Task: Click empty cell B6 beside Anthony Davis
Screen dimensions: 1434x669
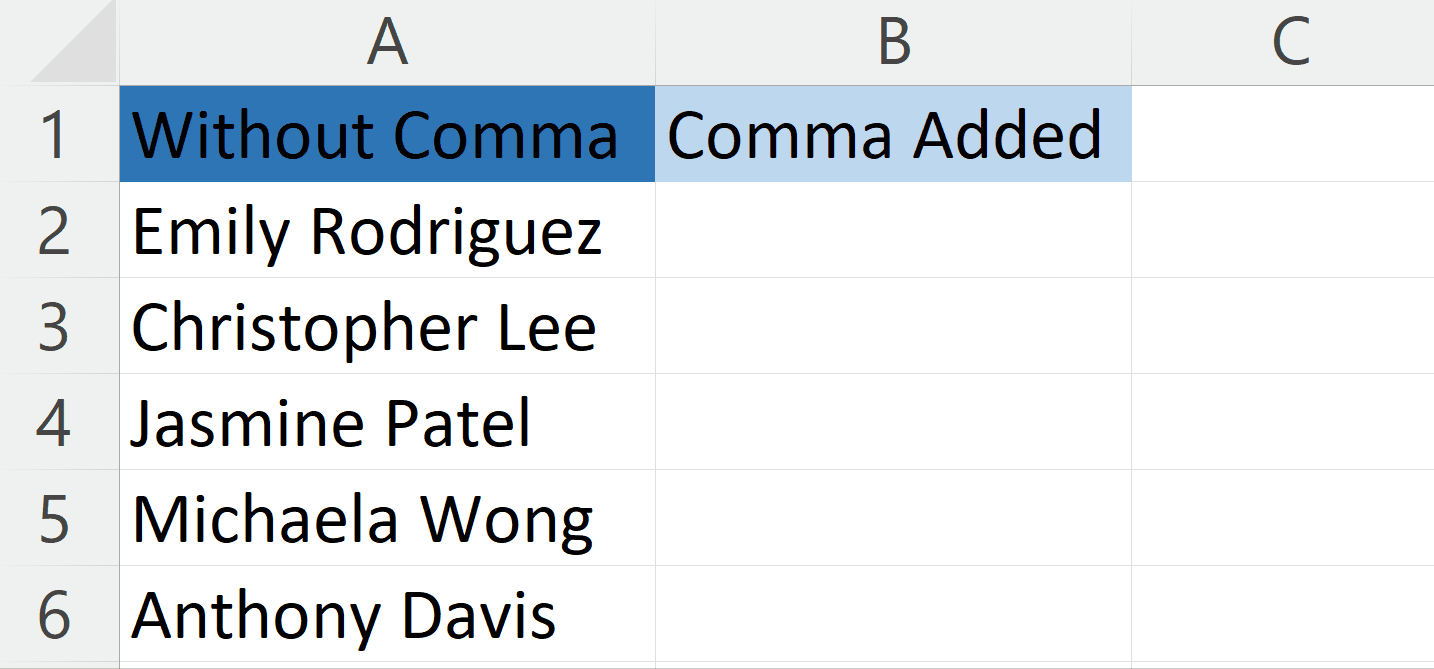Action: 892,612
